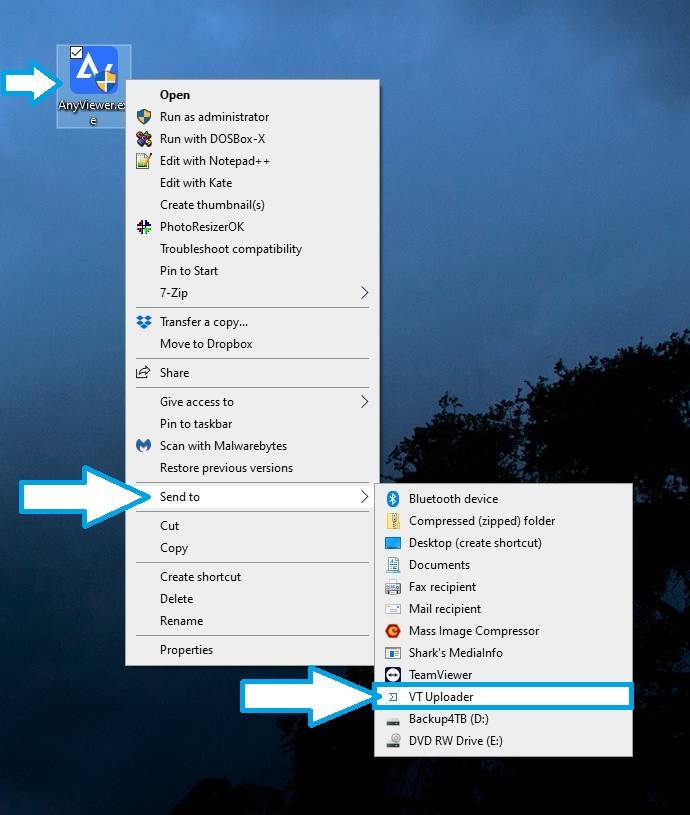The width and height of the screenshot is (690, 815).
Task: Select Mail recipient in submenu
Action: click(x=503, y=609)
